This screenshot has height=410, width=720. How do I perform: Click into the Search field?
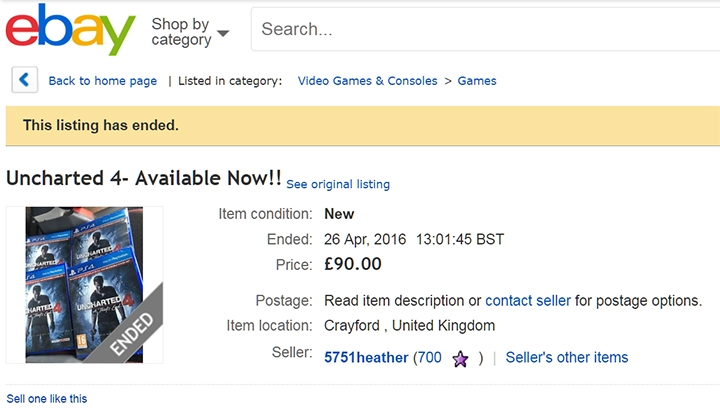pyautogui.click(x=480, y=29)
